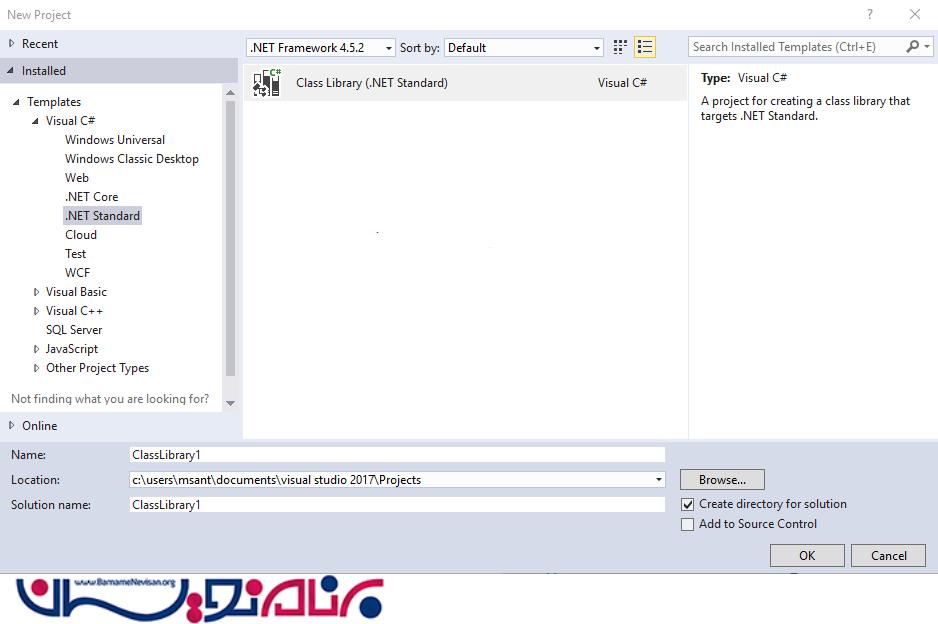Select the Web category
Screen dimensions: 938x624
click(77, 178)
